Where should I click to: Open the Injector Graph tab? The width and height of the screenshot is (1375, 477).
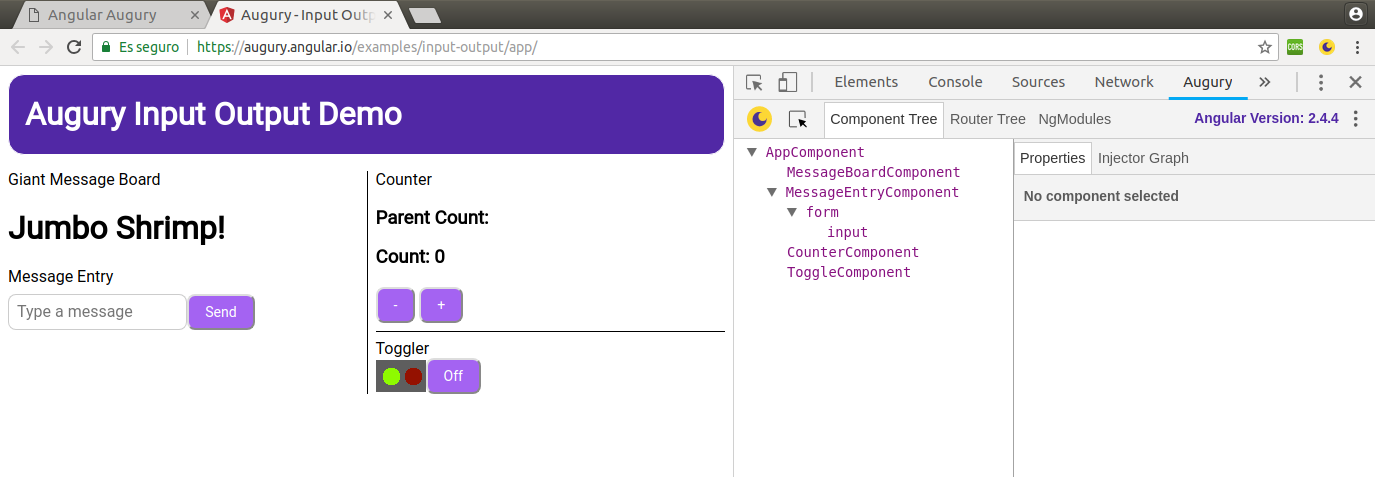(x=1143, y=158)
